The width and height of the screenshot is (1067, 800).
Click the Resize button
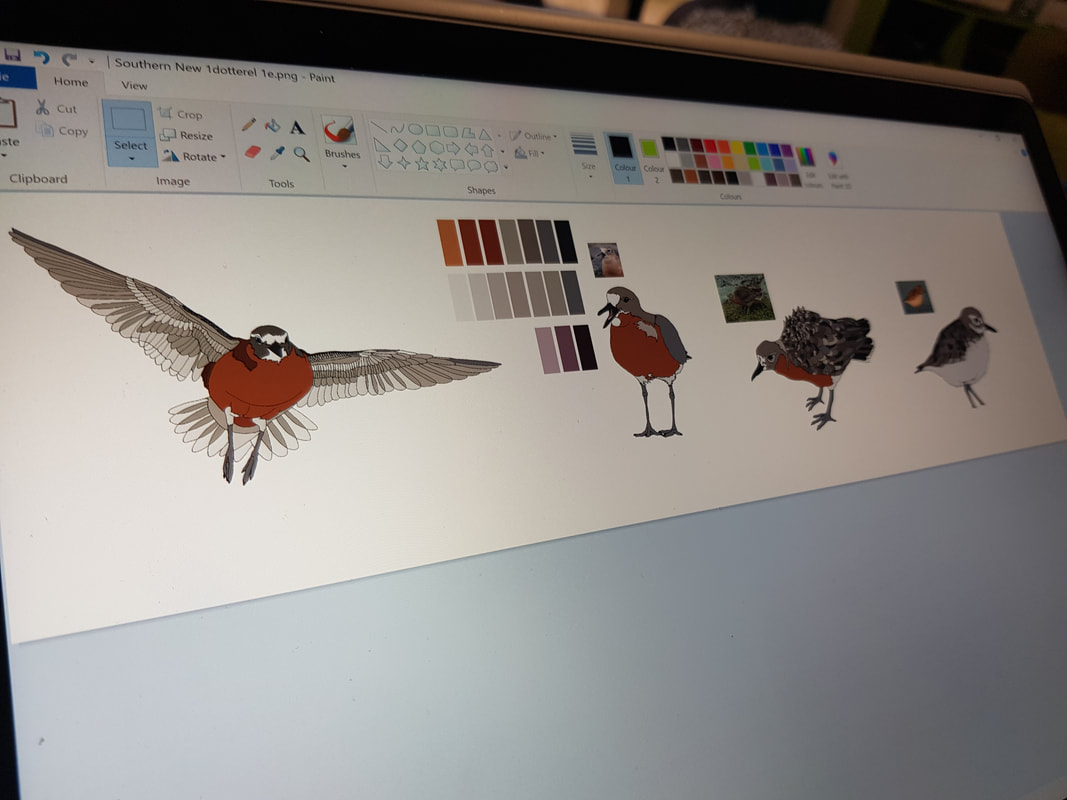tap(187, 135)
